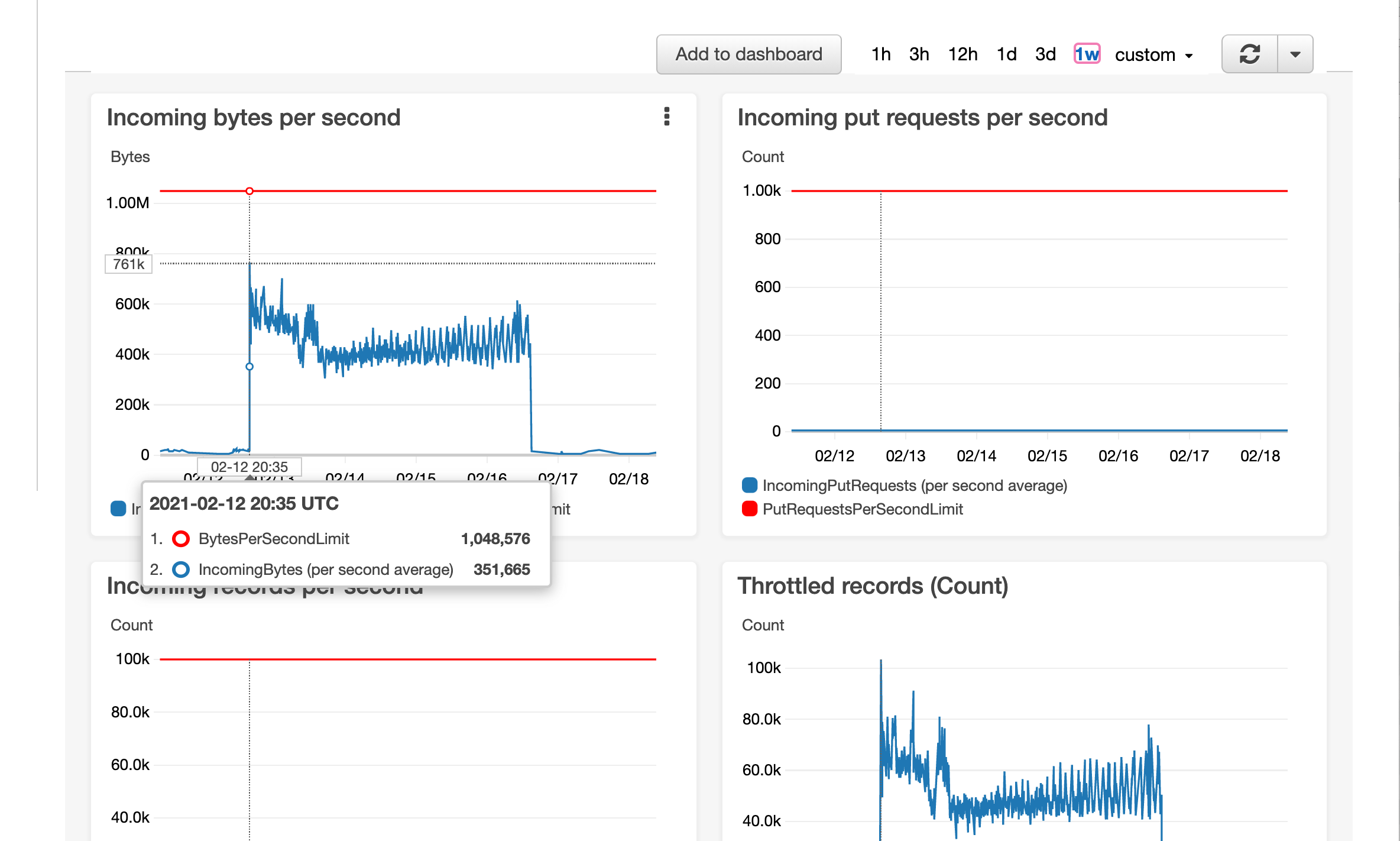This screenshot has width=1400, height=841.
Task: Expand the vertical ellipsis menu on the bytes chart
Action: tap(667, 118)
